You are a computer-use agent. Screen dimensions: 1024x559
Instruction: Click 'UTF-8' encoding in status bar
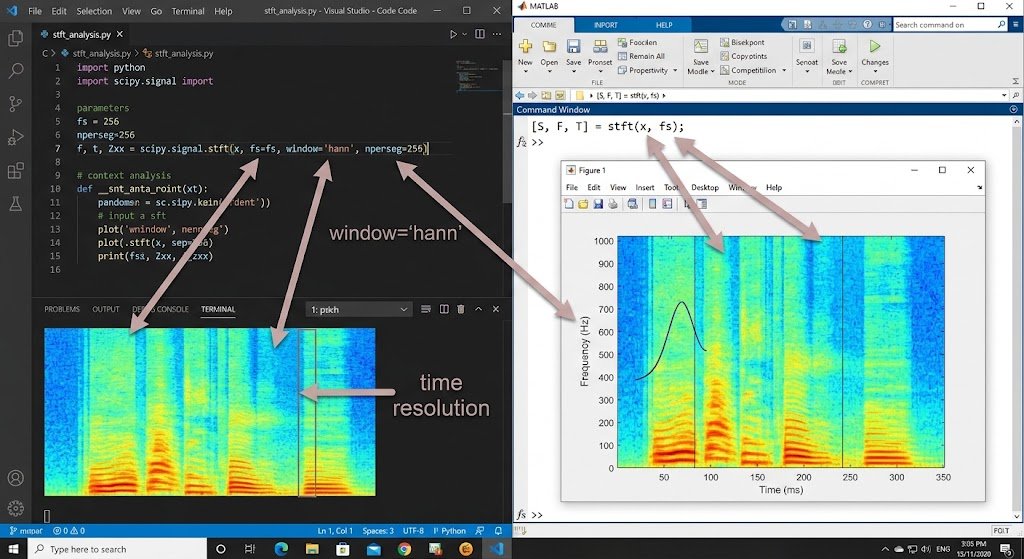coord(413,531)
